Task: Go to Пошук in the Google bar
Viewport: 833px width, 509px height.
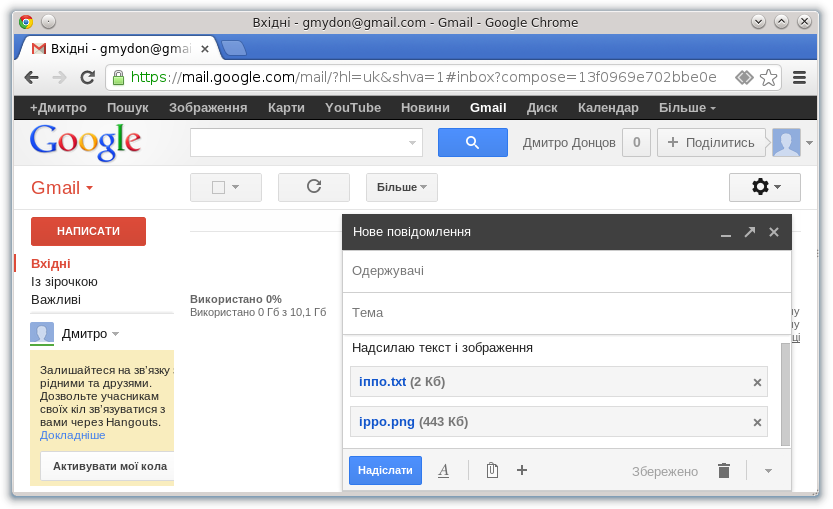Action: pyautogui.click(x=128, y=108)
